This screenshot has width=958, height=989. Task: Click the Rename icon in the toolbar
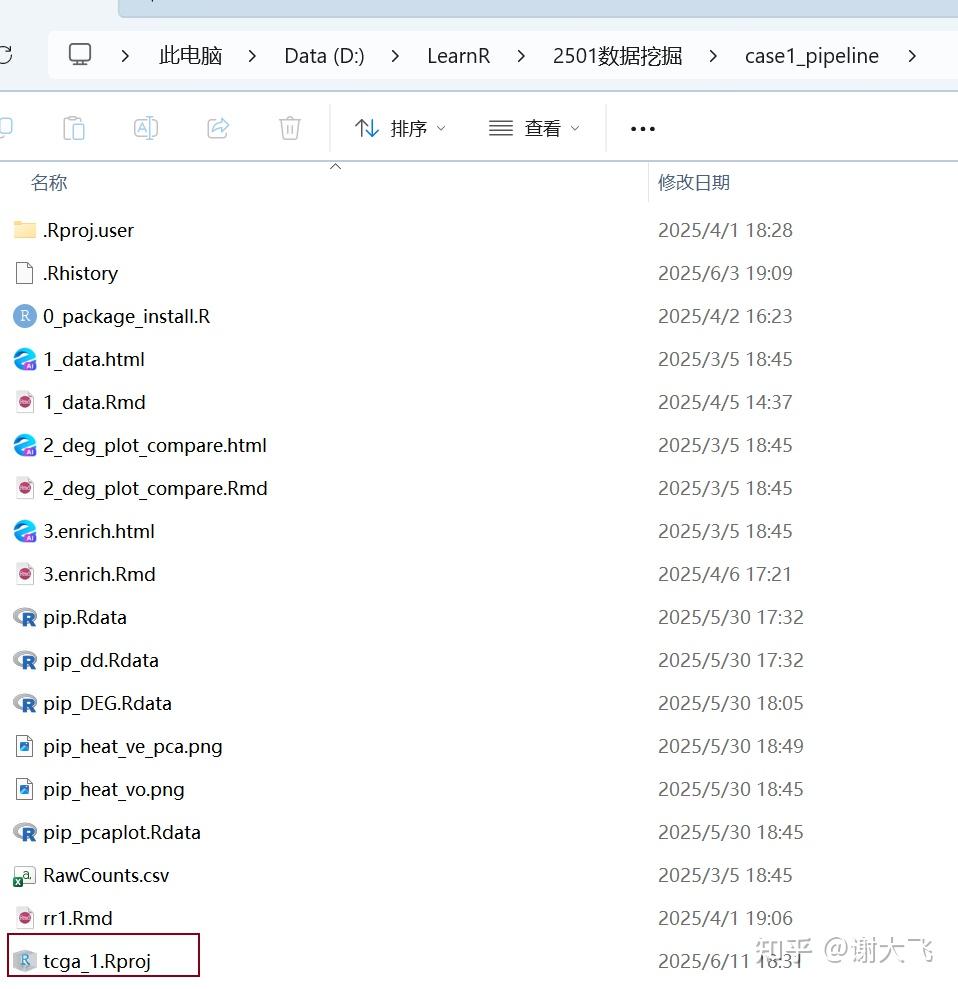click(x=145, y=128)
